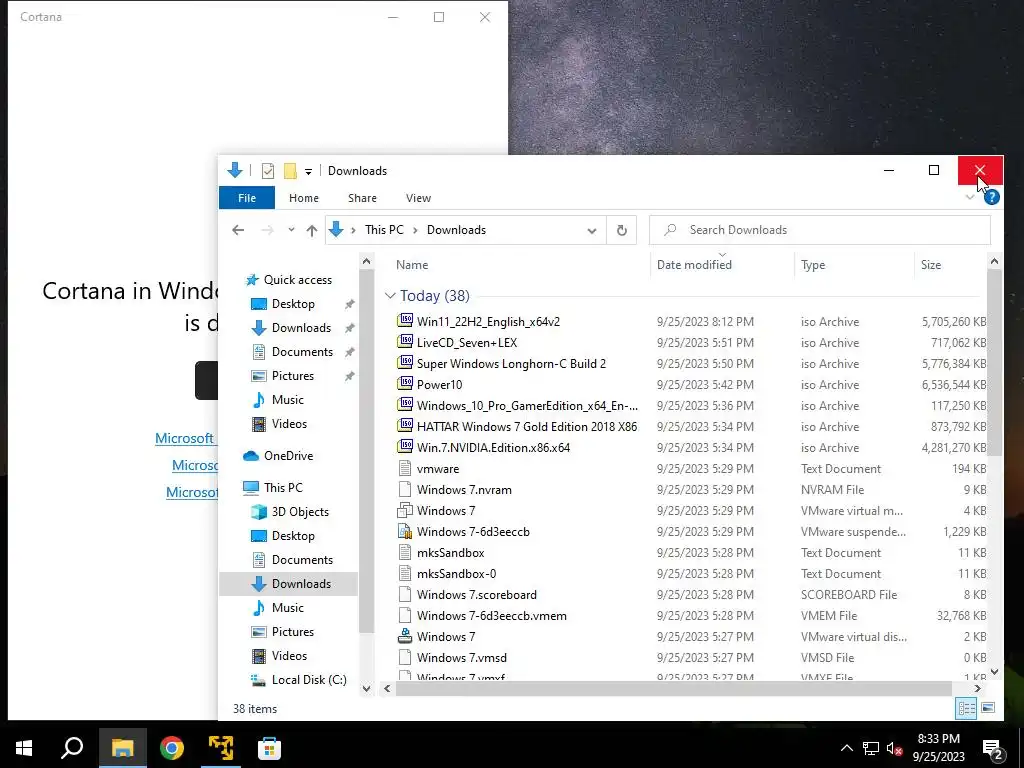
Task: Refresh the Downloads folder
Action: [x=622, y=231]
